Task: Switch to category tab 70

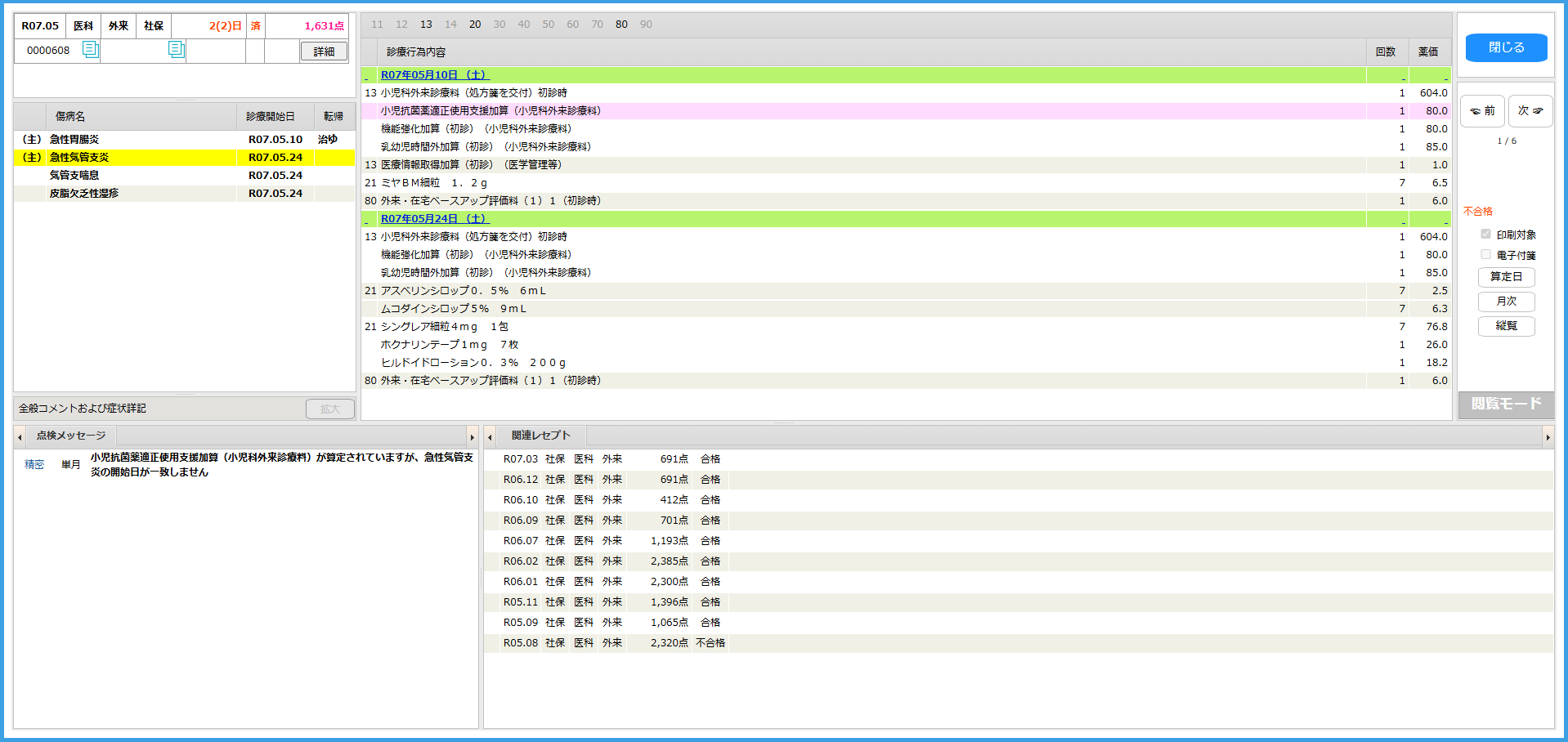Action: [x=598, y=25]
